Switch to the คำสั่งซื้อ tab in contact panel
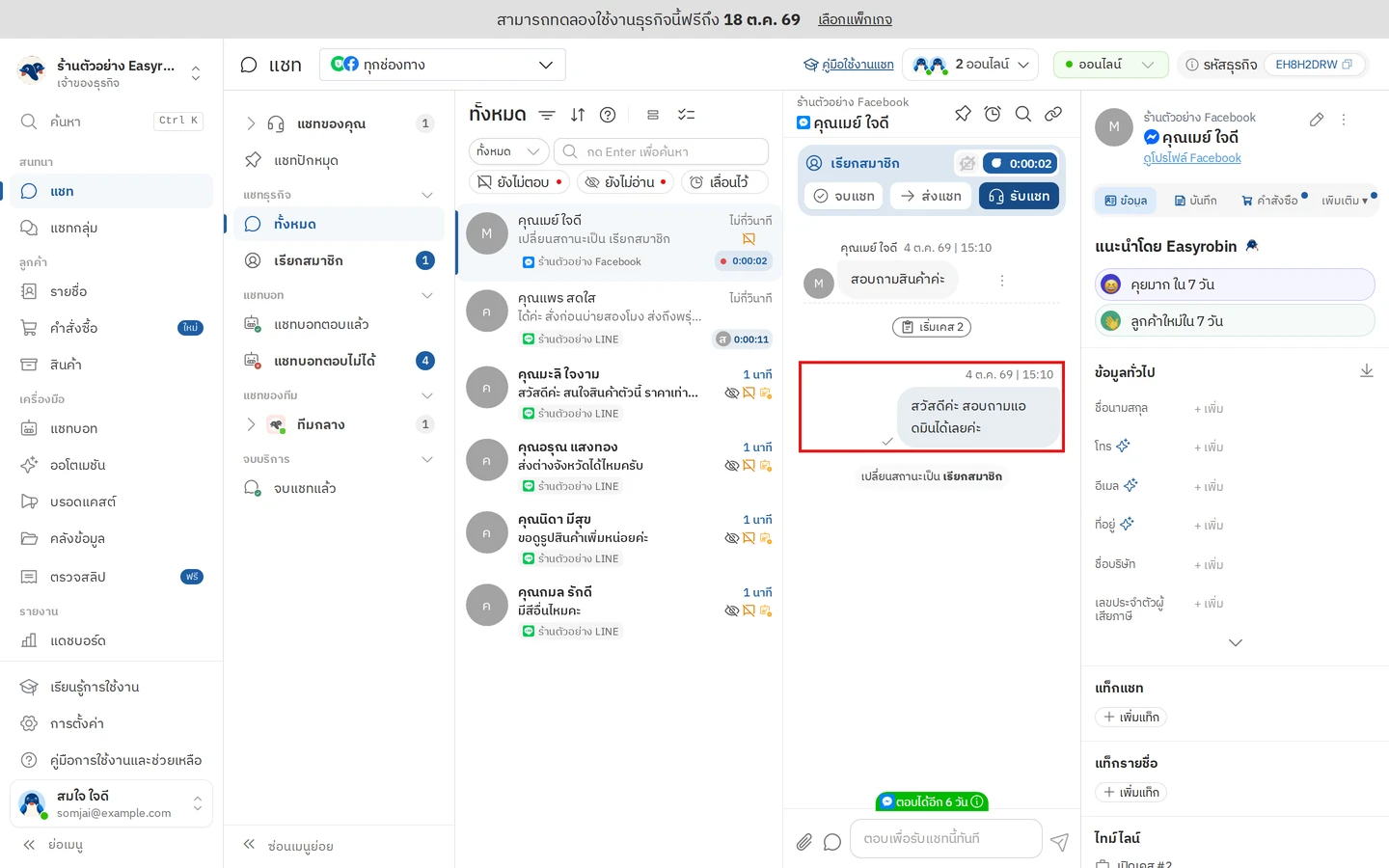Screen dimensions: 1389x868 click(x=1269, y=201)
